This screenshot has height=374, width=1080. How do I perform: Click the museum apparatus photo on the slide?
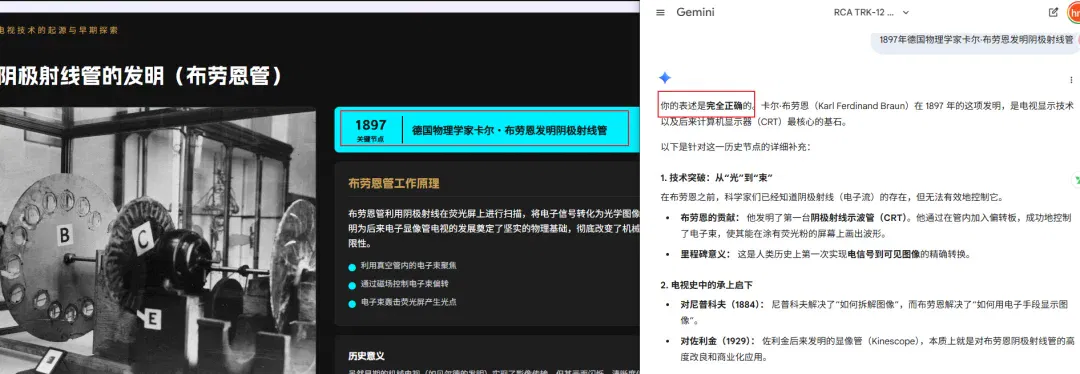(x=158, y=240)
